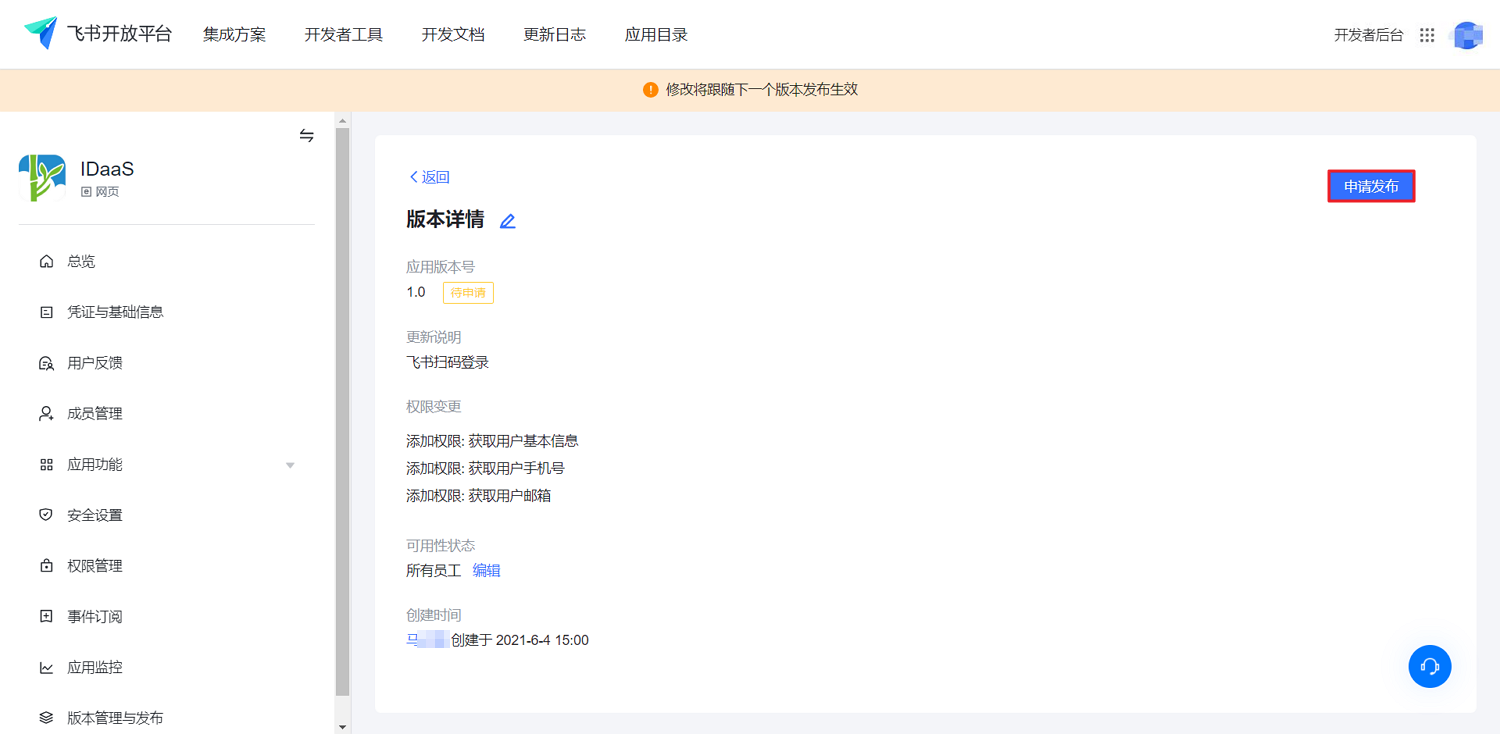Viewport: 1500px width, 734px height.
Task: Open the headset customer support button
Action: point(1430,666)
